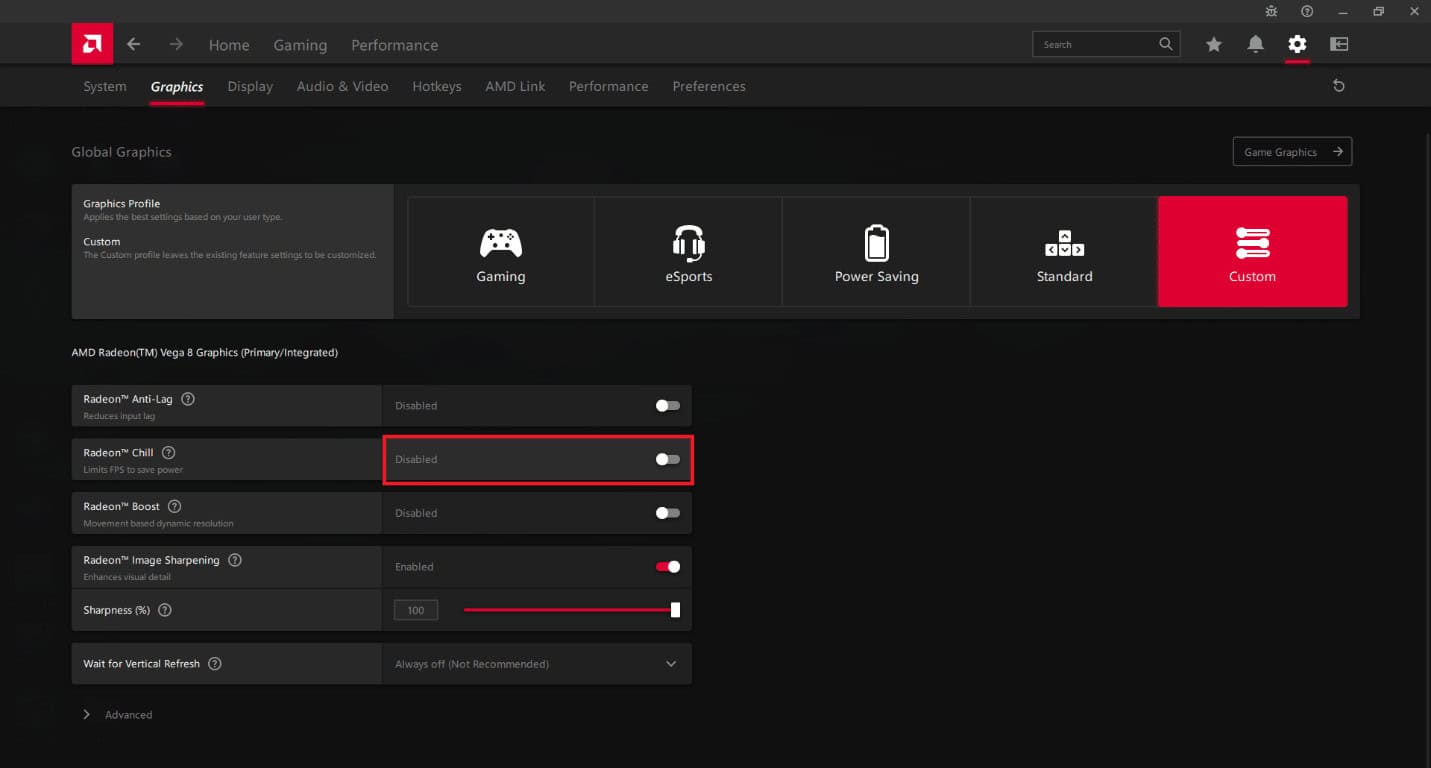Click the Sharpness slider track
The image size is (1431, 768).
pos(570,610)
